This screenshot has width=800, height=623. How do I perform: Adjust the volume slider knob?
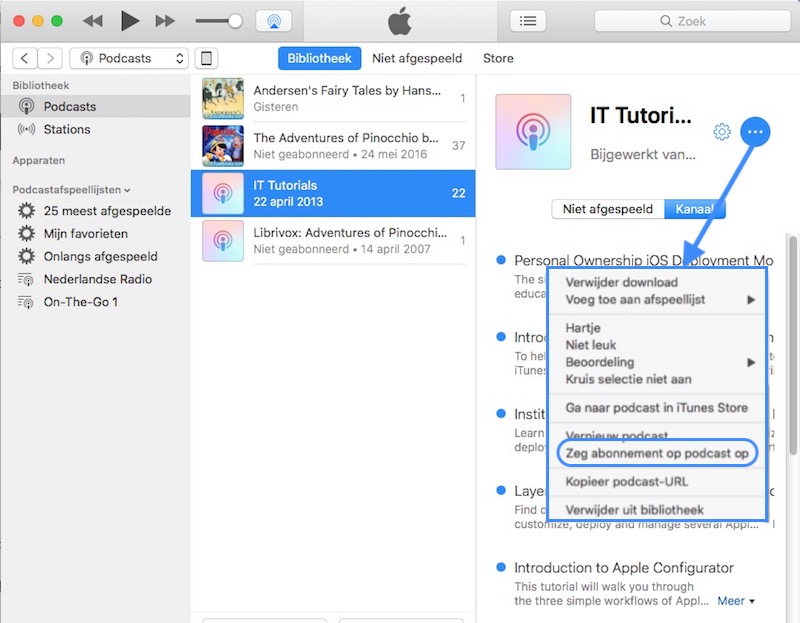(235, 21)
